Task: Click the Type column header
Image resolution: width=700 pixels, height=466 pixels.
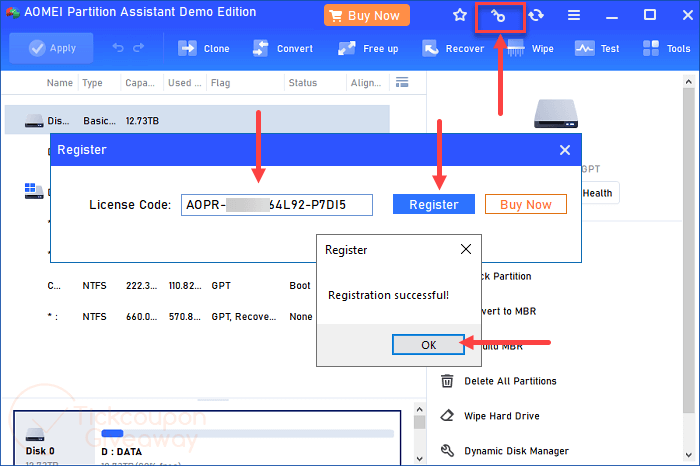Action: click(92, 83)
